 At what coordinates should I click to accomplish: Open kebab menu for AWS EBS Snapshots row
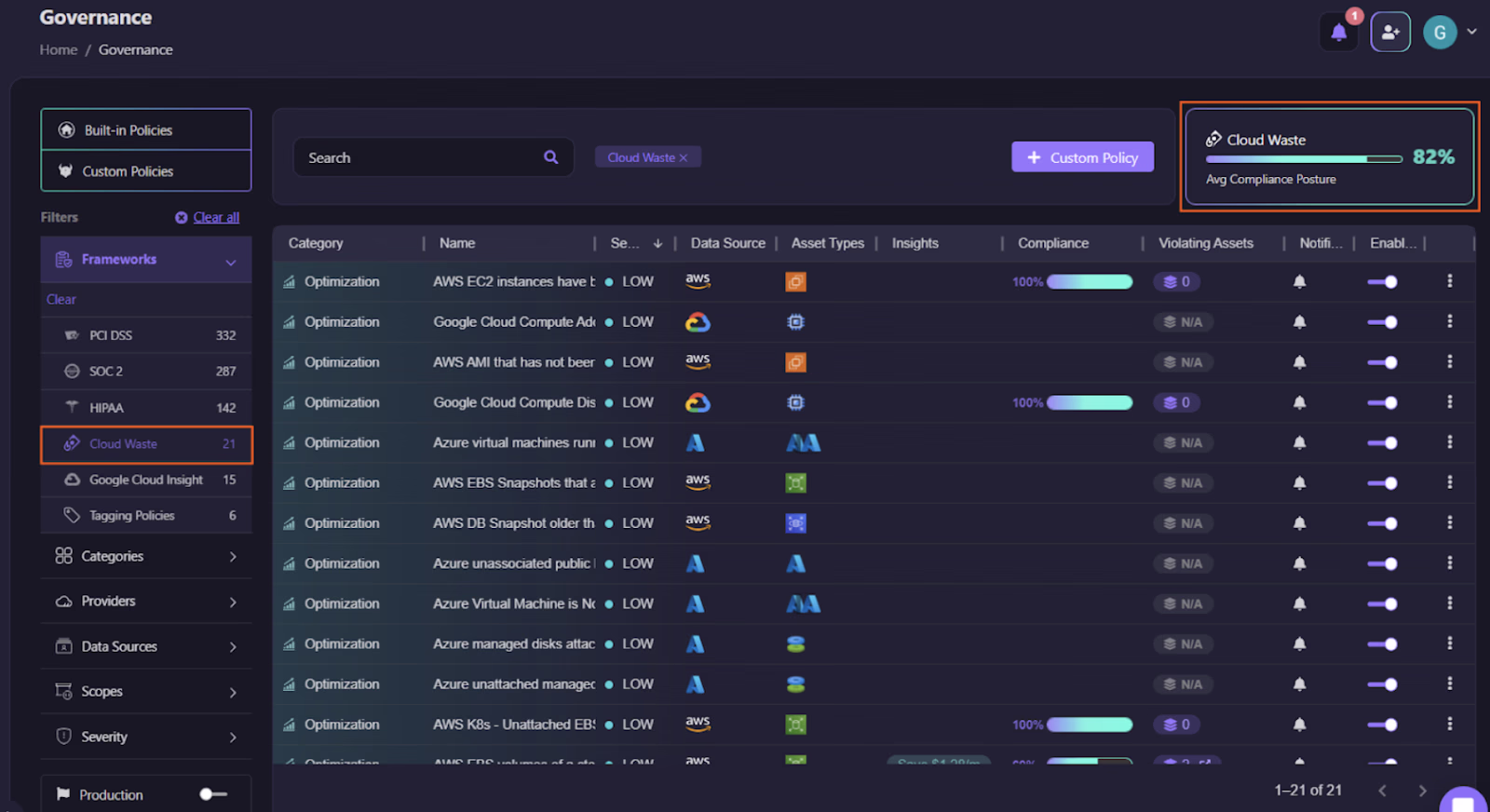coord(1449,482)
